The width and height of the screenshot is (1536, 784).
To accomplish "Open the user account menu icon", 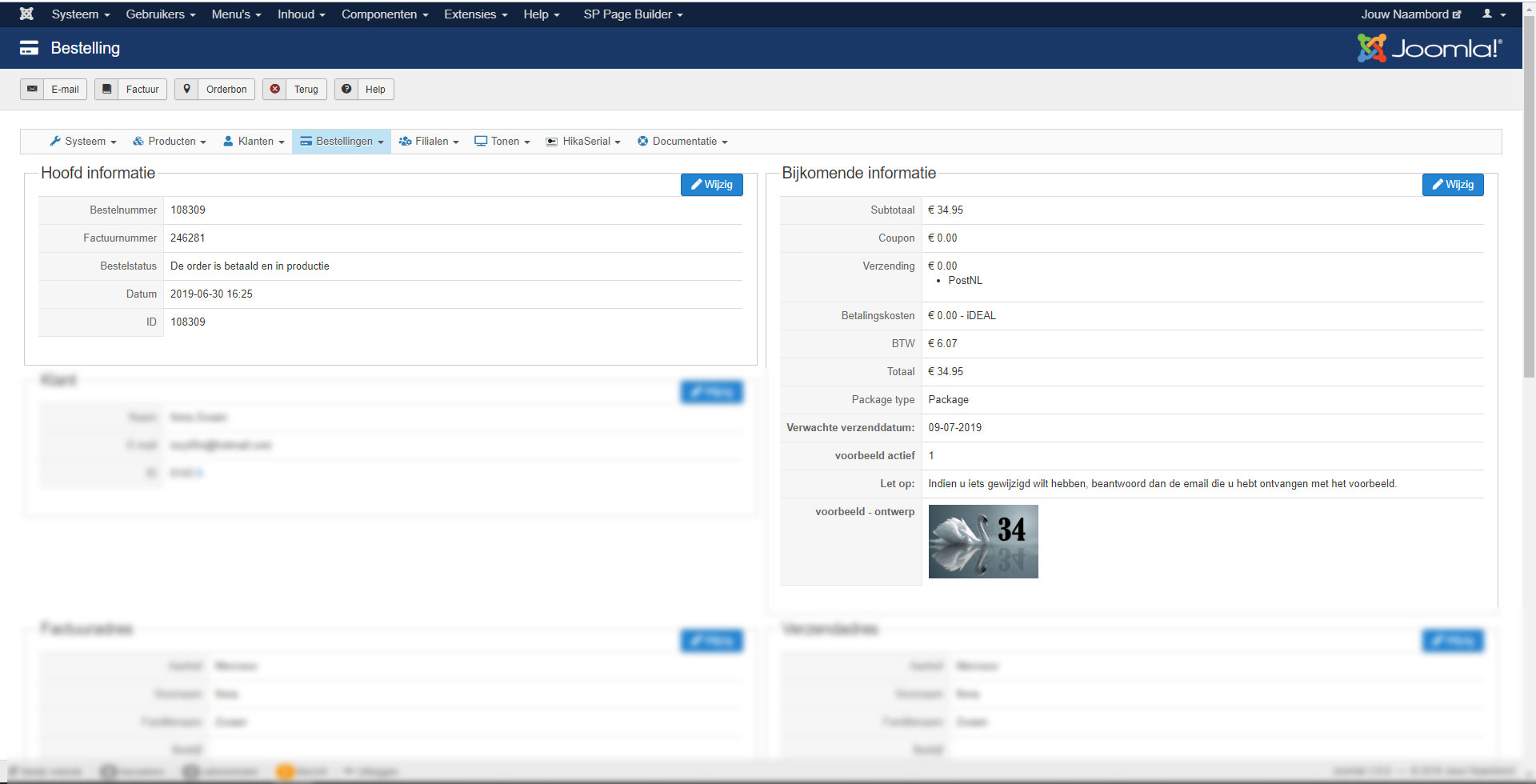I will coord(1487,14).
